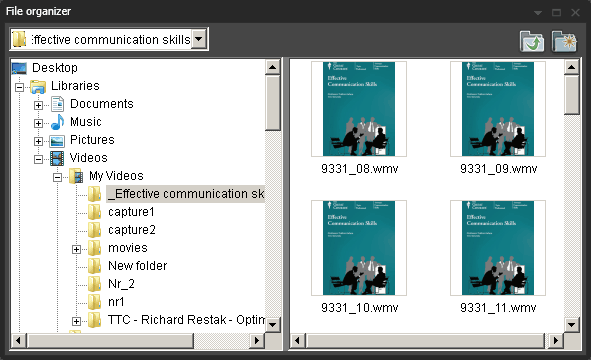Click file pane scroll right arrow
The image size is (591, 360).
pyautogui.click(x=556, y=341)
